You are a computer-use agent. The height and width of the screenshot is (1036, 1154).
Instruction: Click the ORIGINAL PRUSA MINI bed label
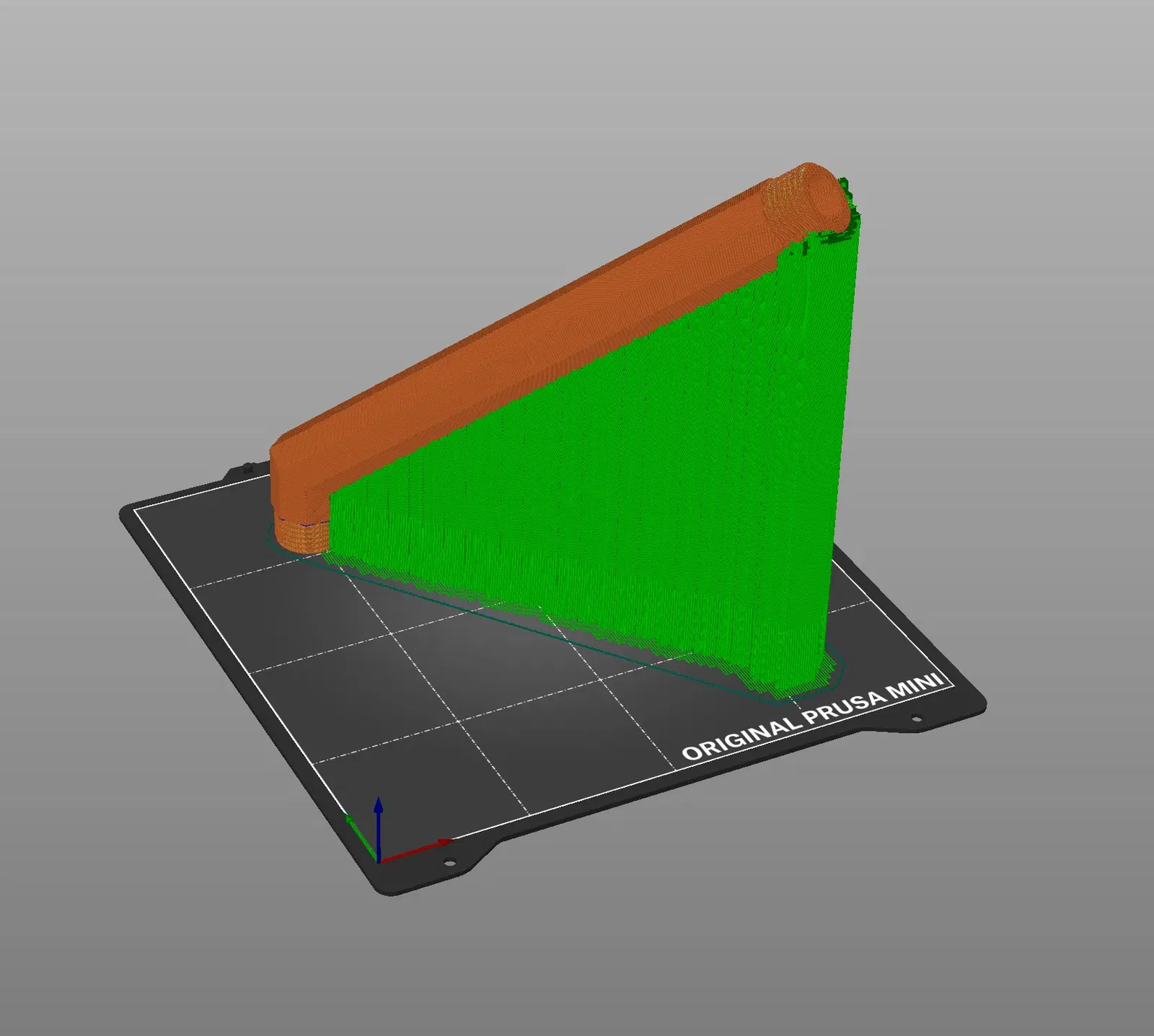(x=813, y=717)
